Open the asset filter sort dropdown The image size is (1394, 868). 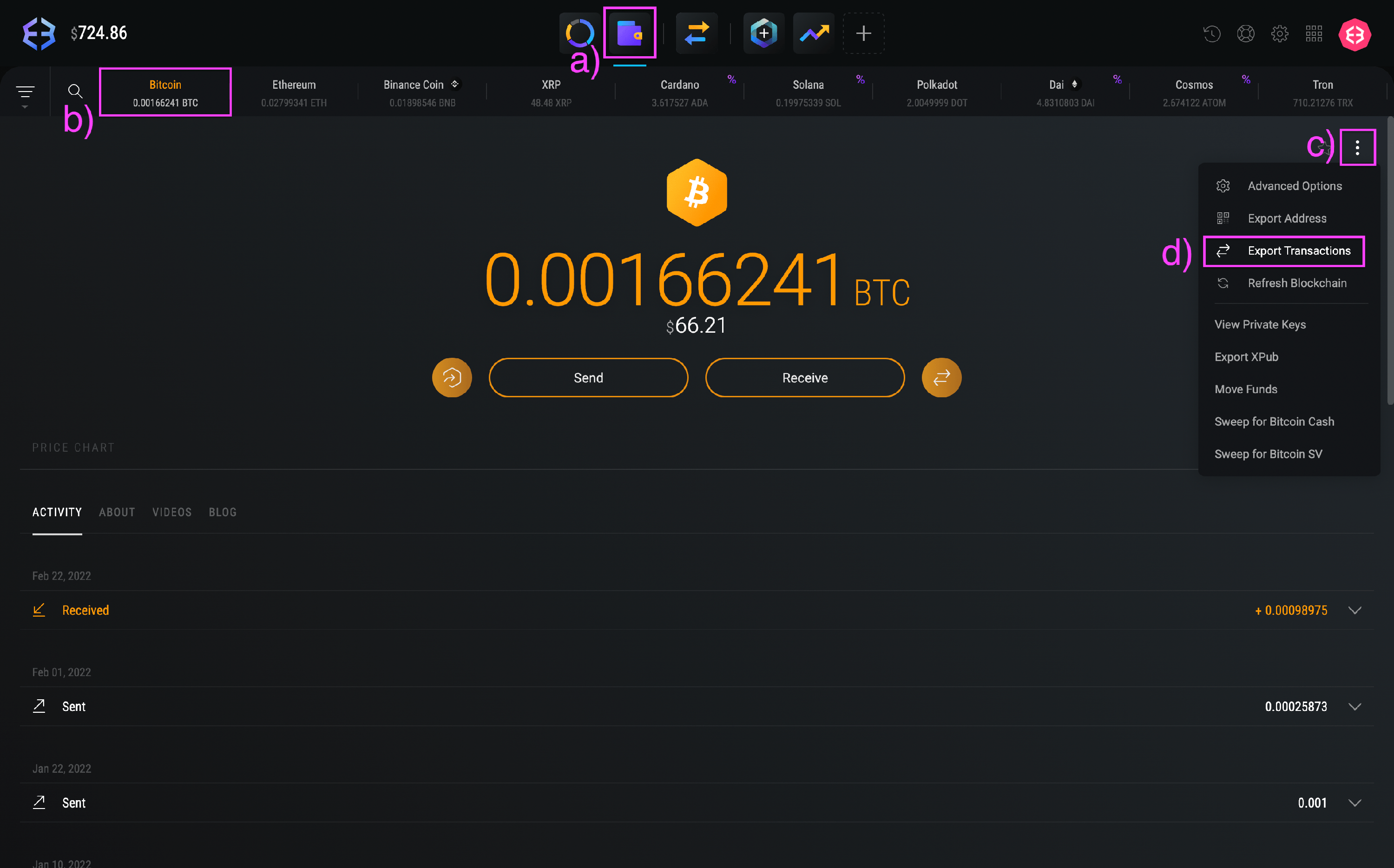(25, 93)
